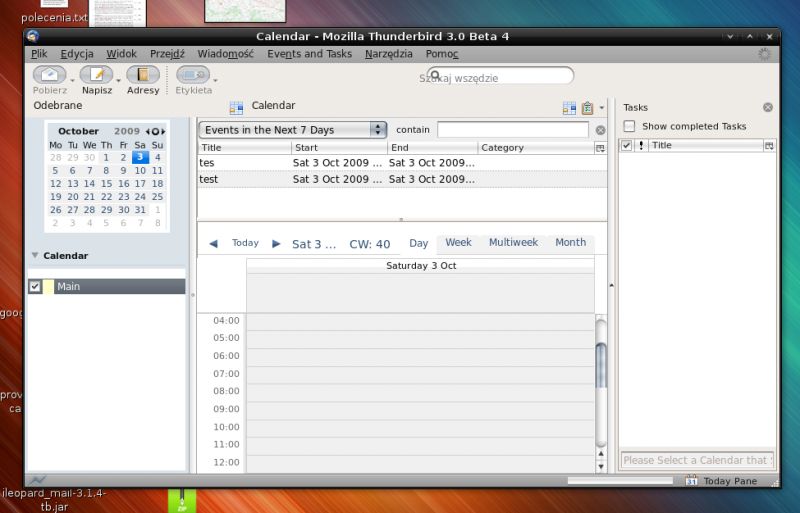Sort events by Start column header
This screenshot has height=513, width=800.
(339, 148)
